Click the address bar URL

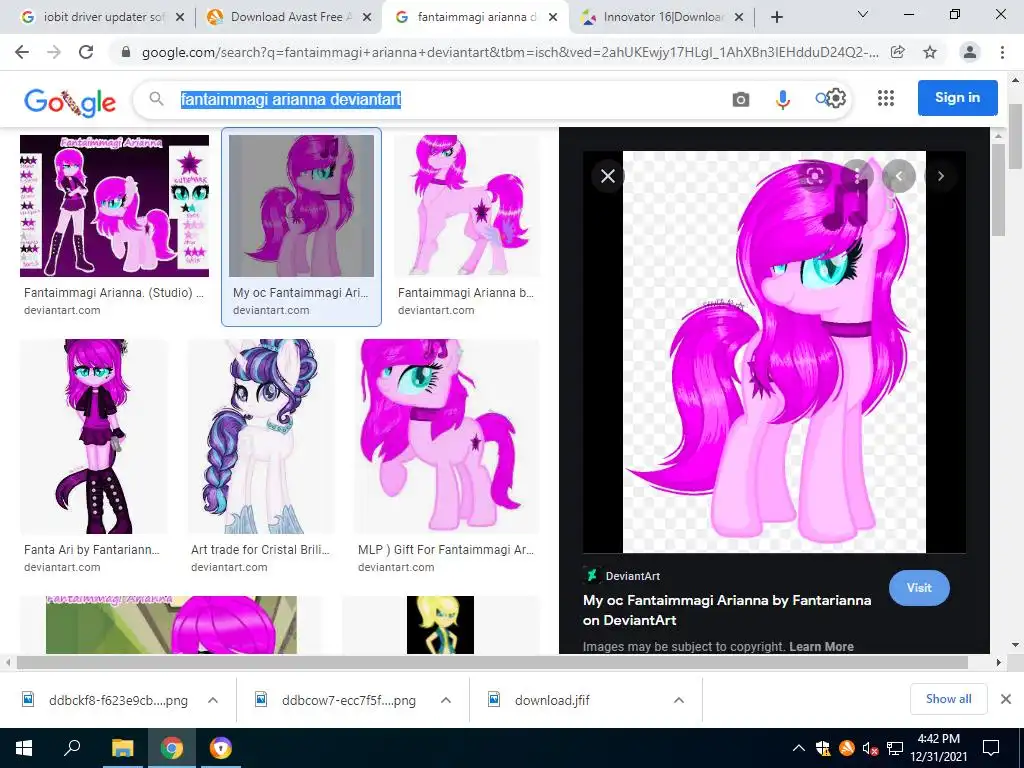509,52
